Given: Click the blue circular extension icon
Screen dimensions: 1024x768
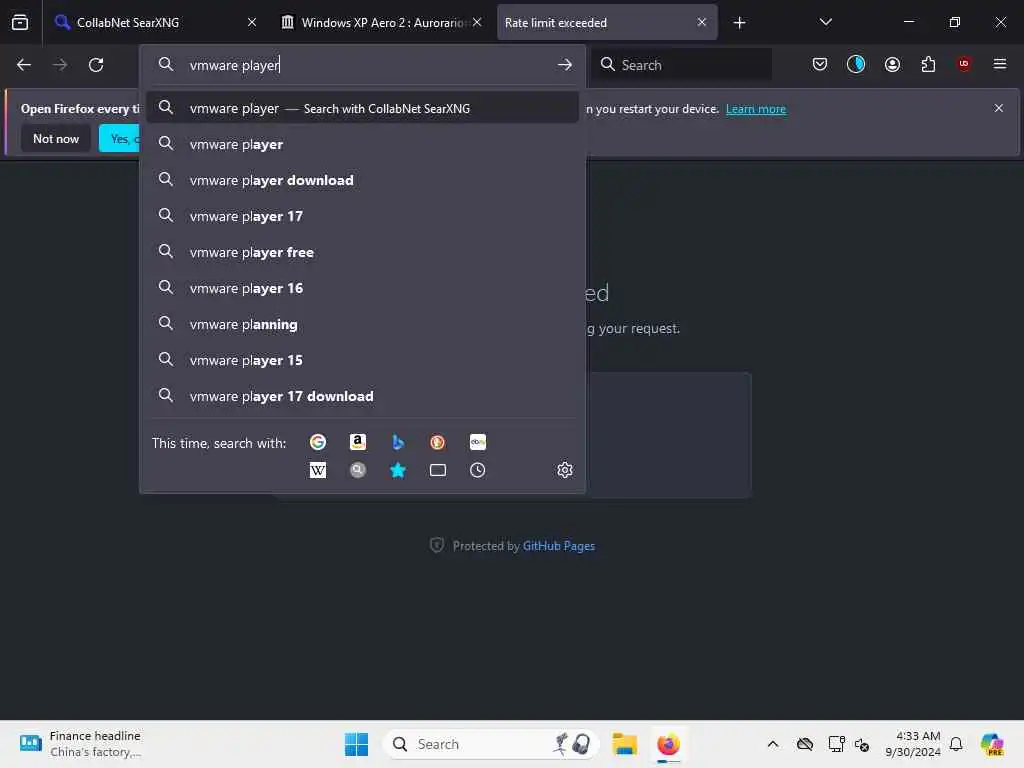Looking at the screenshot, I should click(856, 64).
